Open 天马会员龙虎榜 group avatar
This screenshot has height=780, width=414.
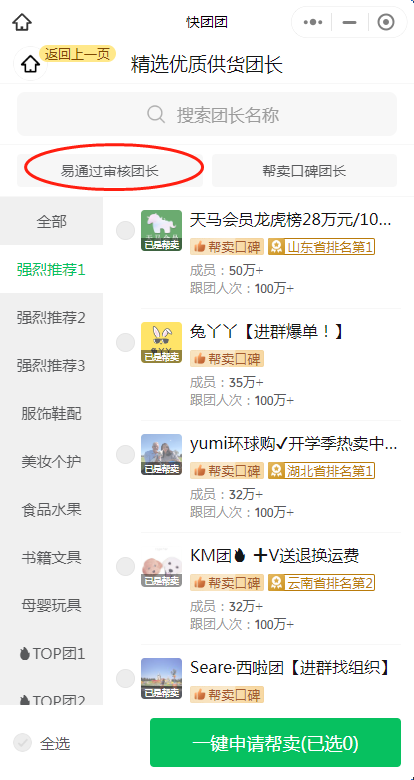(161, 230)
